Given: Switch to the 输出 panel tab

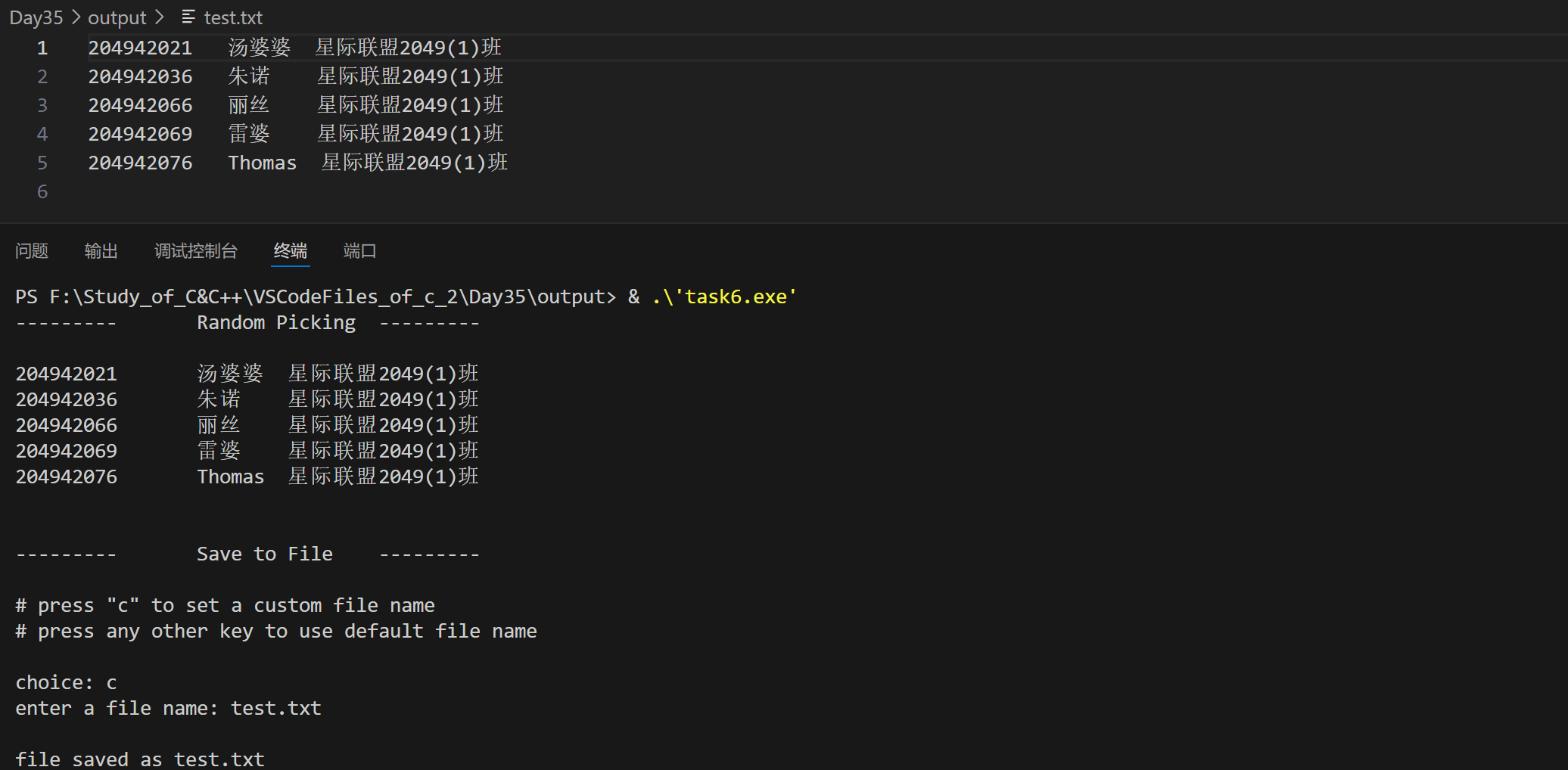Looking at the screenshot, I should pos(101,251).
